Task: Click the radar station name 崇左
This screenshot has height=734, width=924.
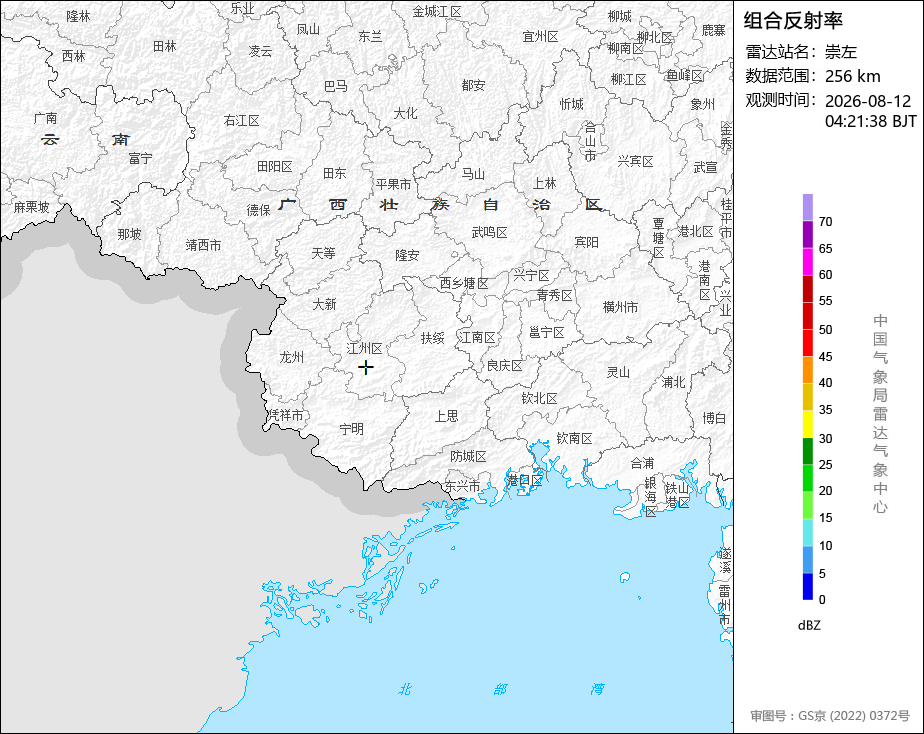Action: [x=840, y=52]
